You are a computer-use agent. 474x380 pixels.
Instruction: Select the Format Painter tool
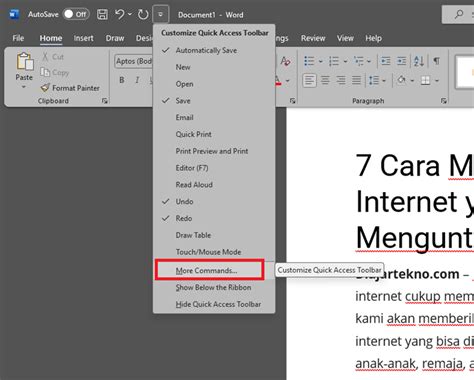coord(70,88)
